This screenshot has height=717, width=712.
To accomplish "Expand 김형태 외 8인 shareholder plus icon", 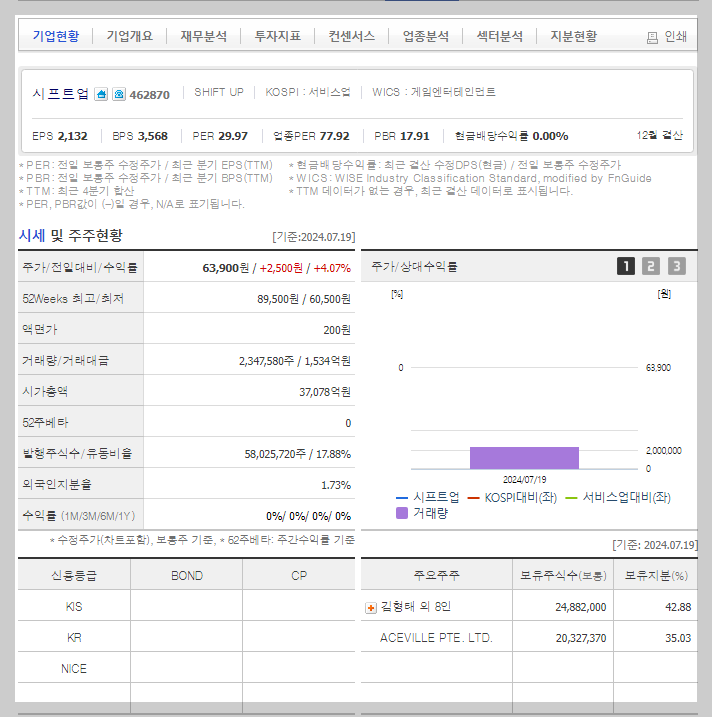I will click(x=371, y=608).
